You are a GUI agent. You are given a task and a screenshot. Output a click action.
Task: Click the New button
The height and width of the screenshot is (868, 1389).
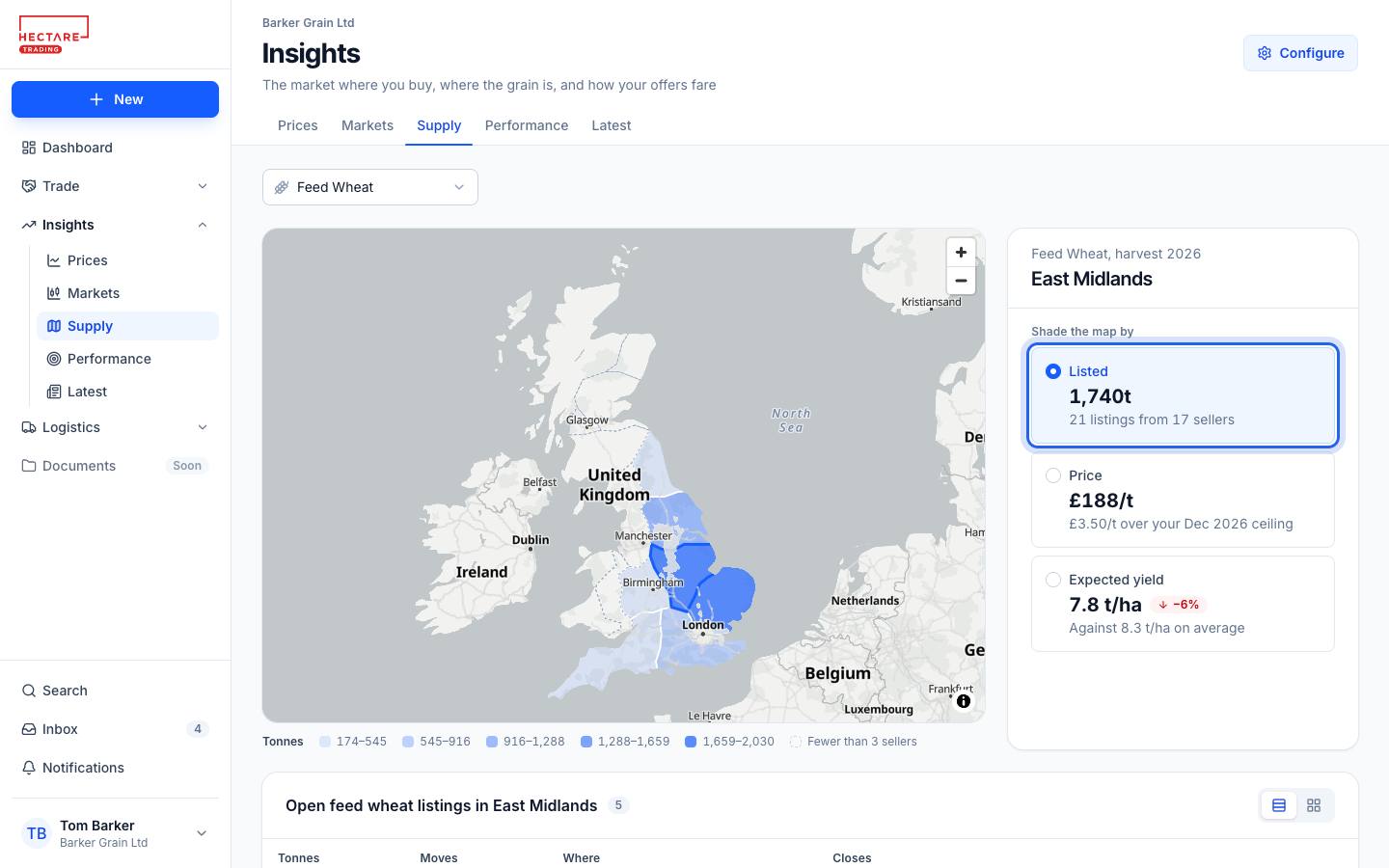pos(116,99)
